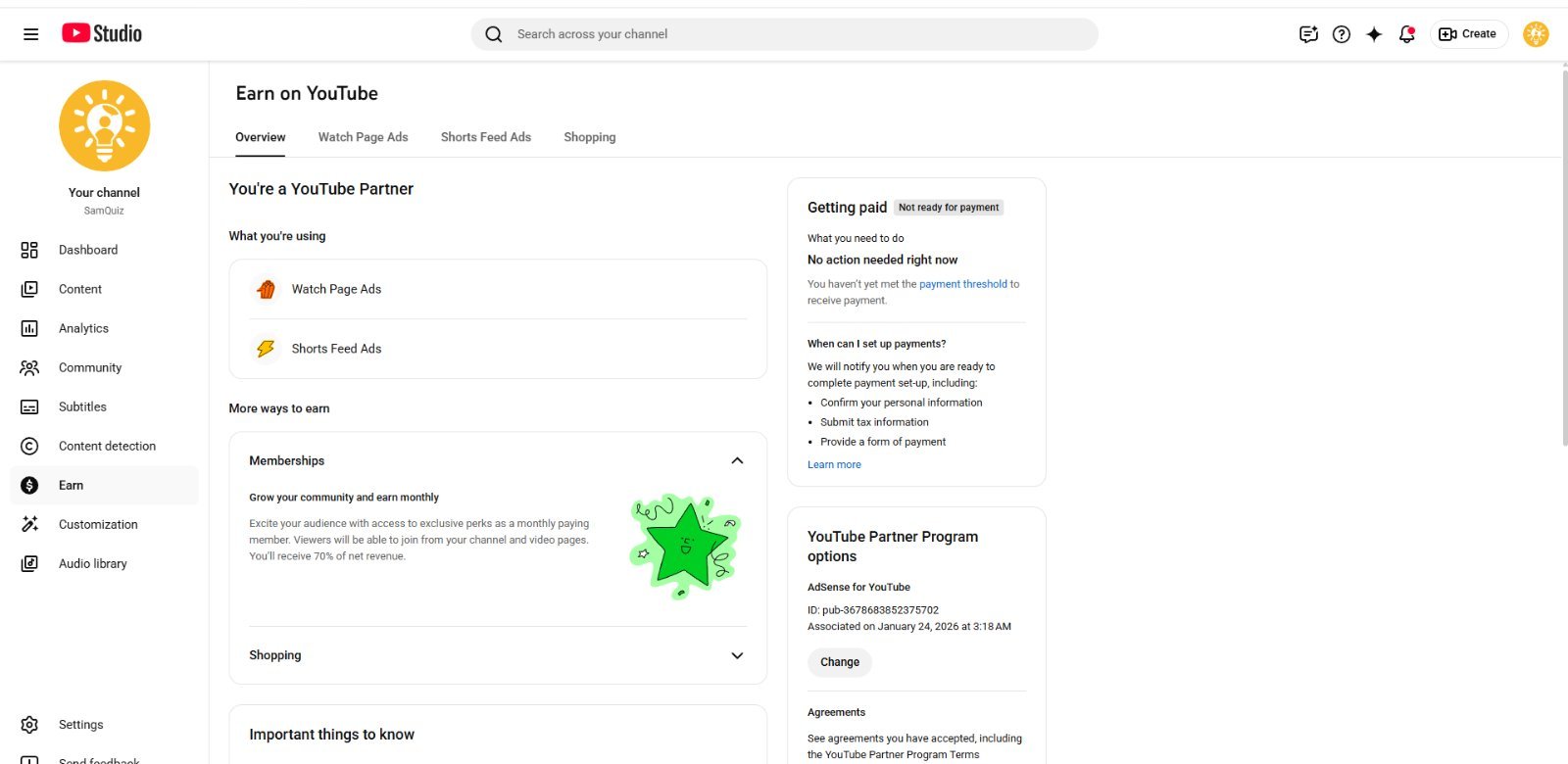Click the large channel profile picture

pos(104,125)
